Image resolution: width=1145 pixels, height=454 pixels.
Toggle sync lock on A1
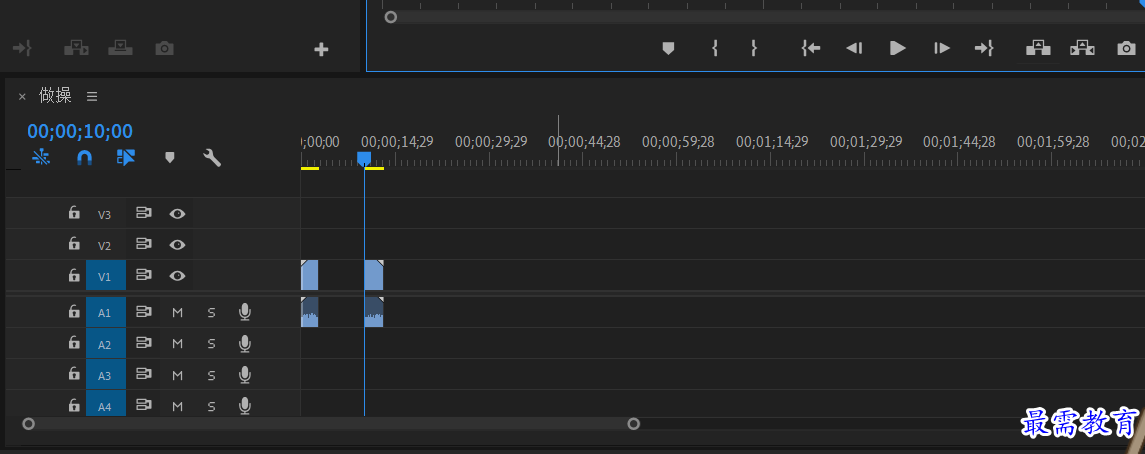(x=143, y=312)
